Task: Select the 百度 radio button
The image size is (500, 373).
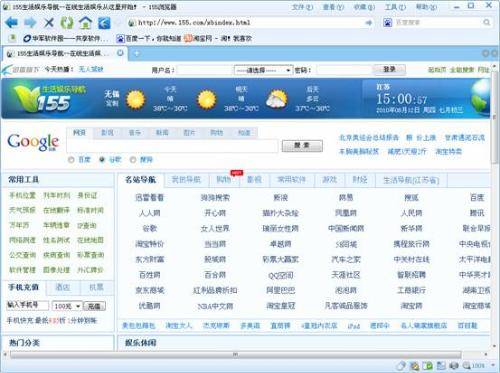Action: pos(71,160)
